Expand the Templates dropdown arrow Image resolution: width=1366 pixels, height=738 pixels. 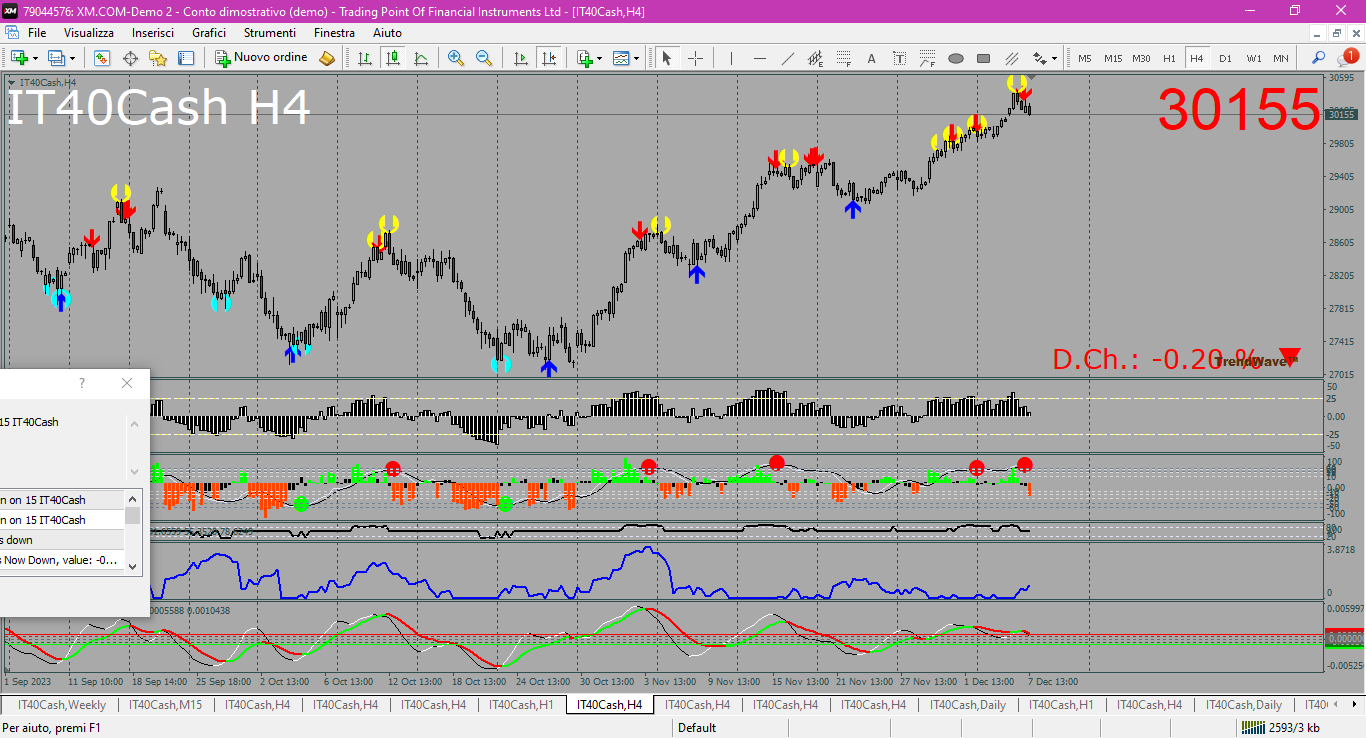point(637,58)
